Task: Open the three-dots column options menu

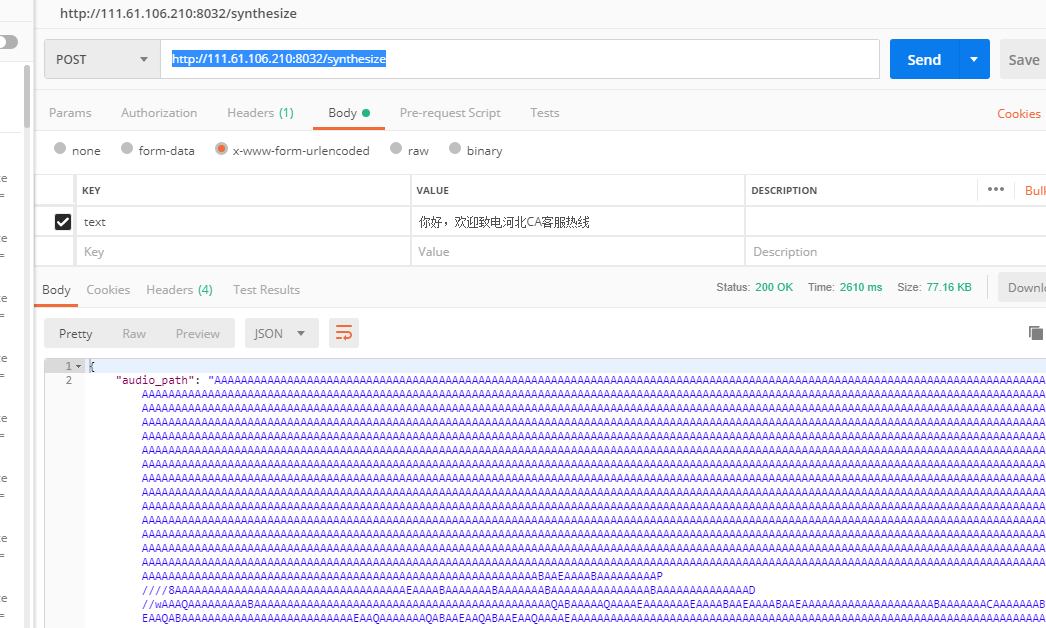Action: tap(995, 189)
